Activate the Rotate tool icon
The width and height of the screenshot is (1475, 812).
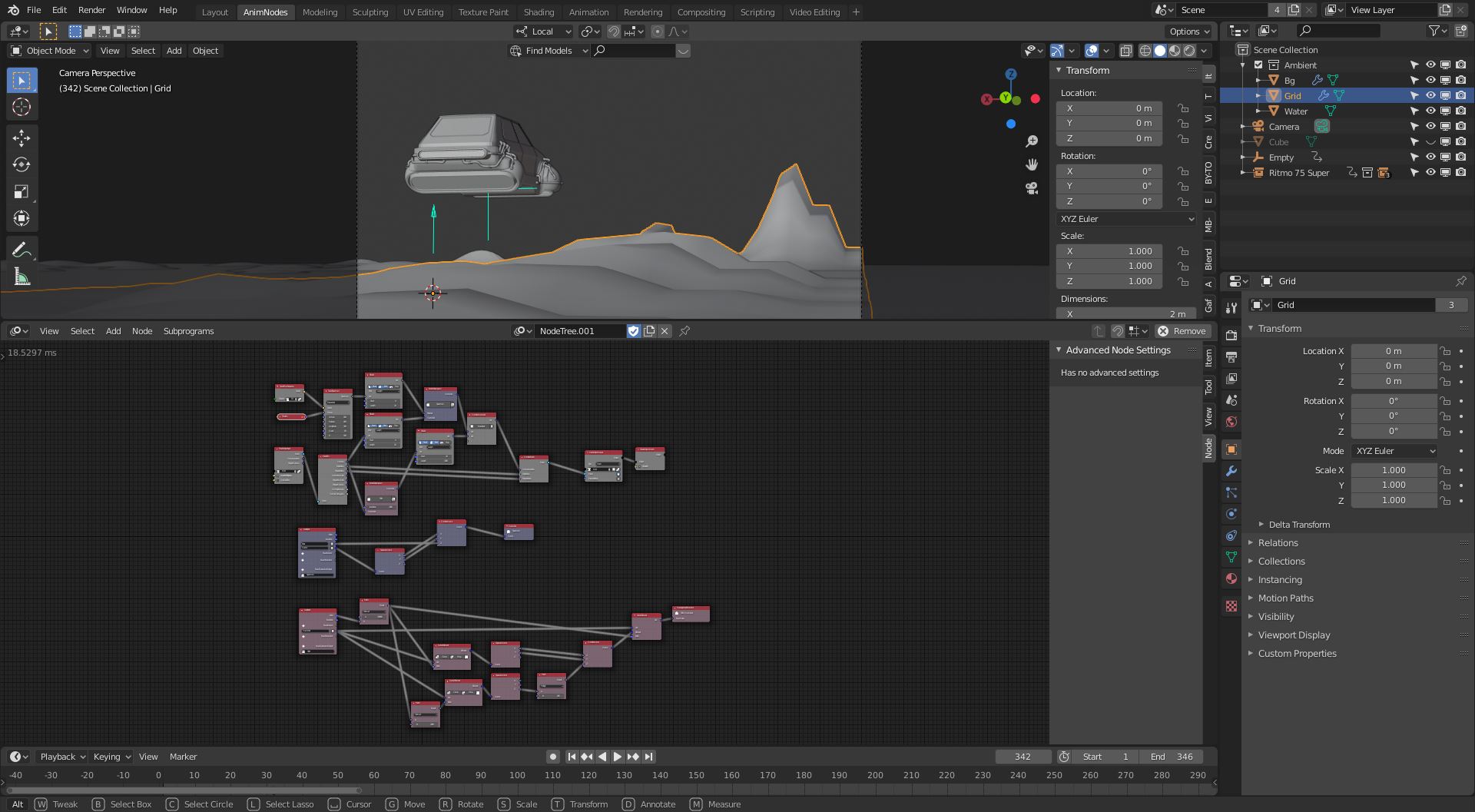pyautogui.click(x=22, y=164)
